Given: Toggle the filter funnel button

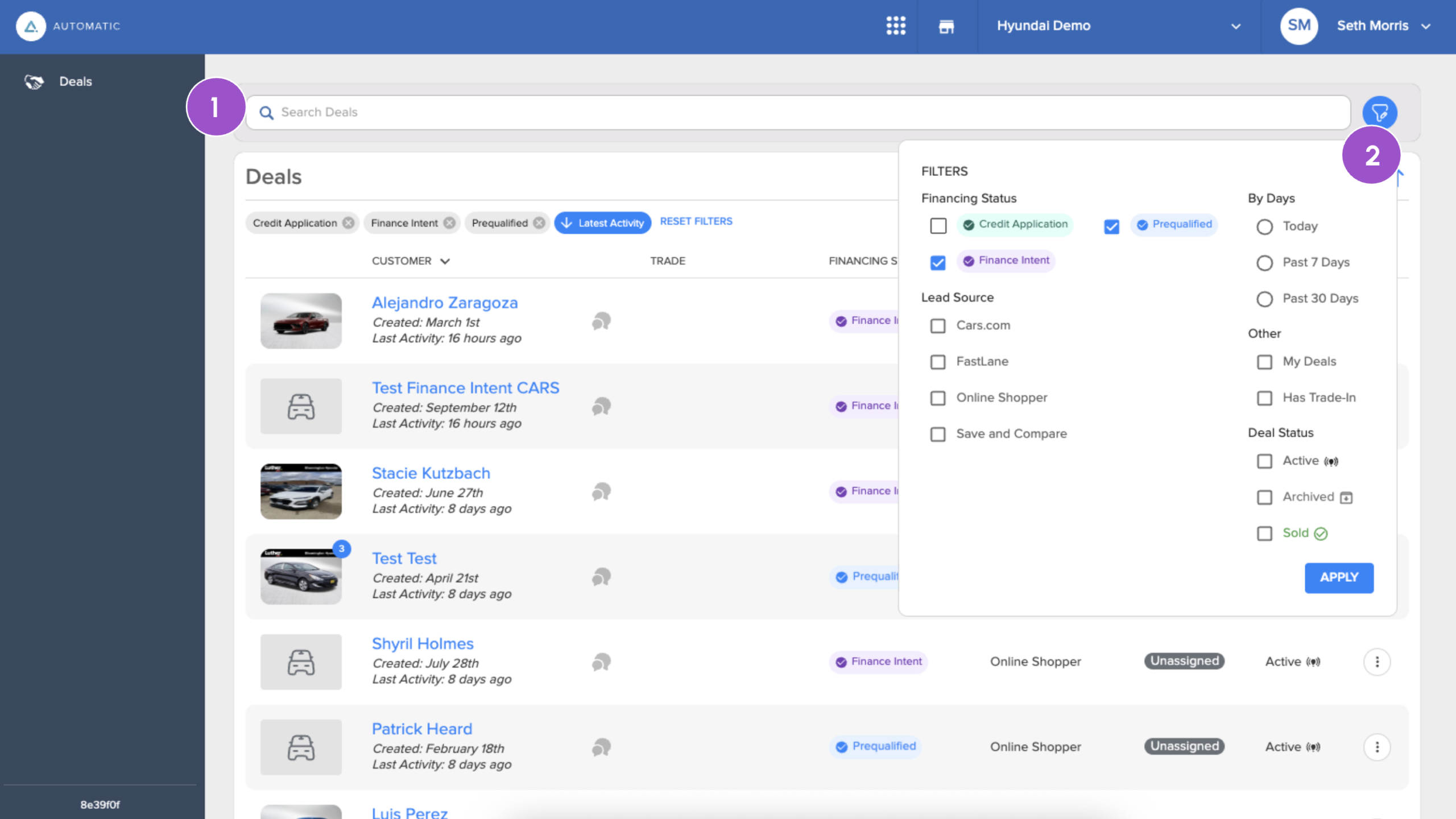Looking at the screenshot, I should tap(1379, 113).
